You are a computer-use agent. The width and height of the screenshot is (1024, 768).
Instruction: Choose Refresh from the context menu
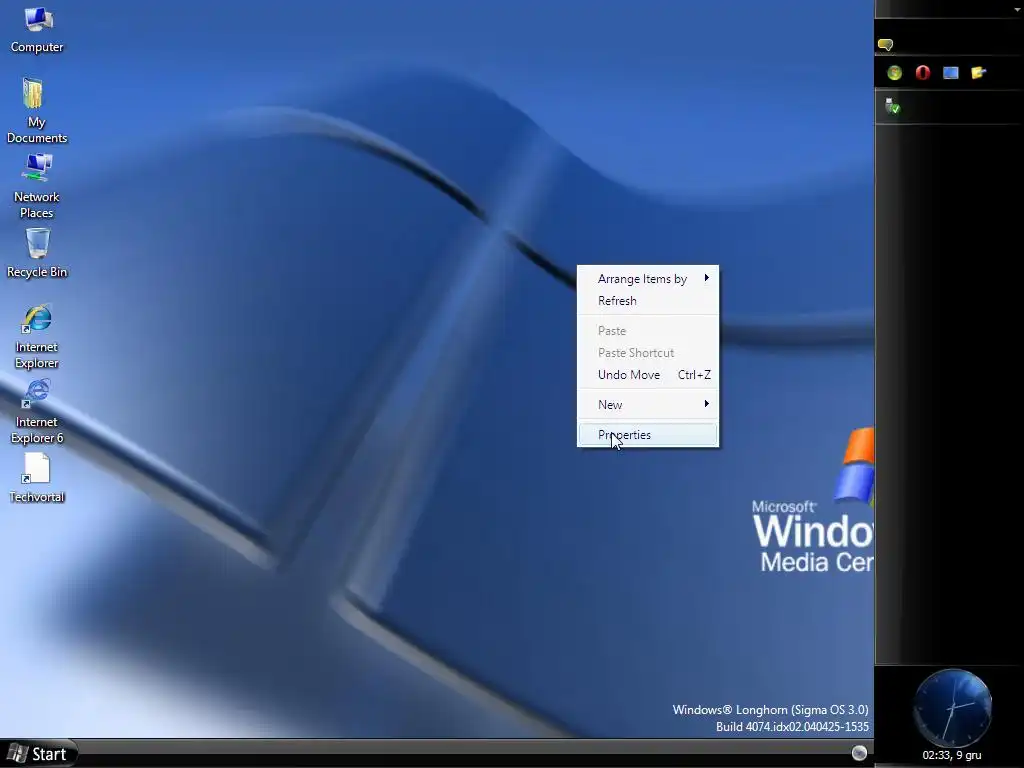click(648, 300)
